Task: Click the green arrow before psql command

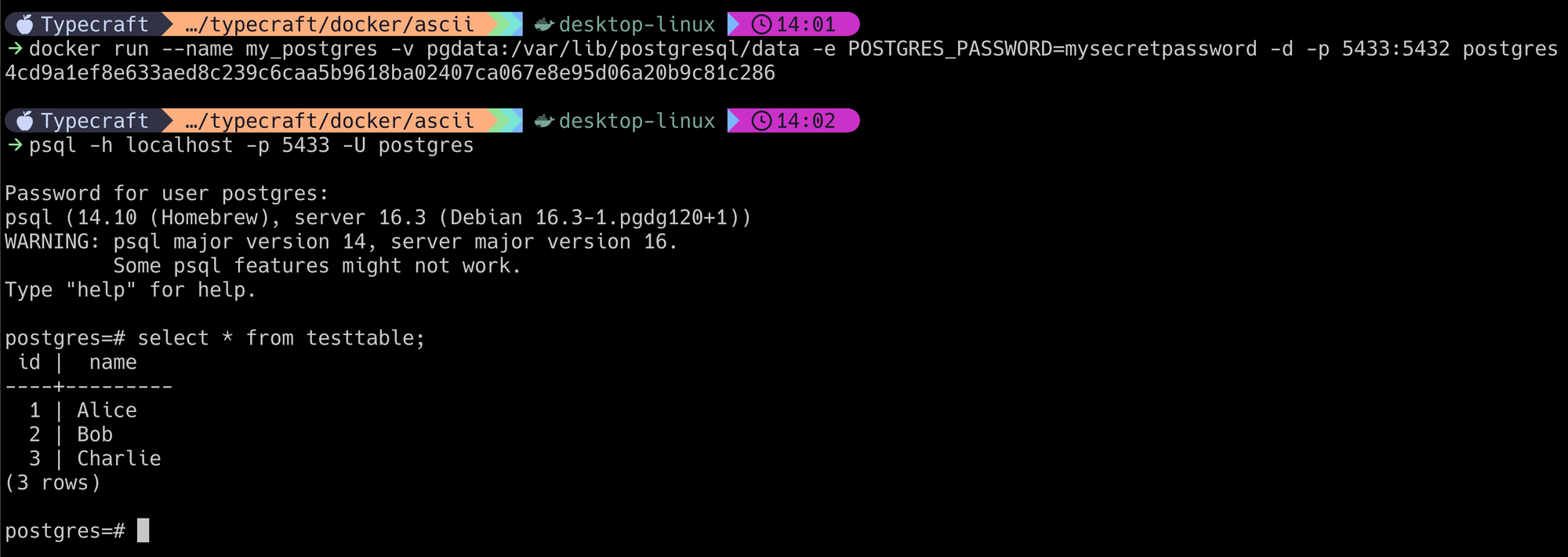Action: point(15,145)
